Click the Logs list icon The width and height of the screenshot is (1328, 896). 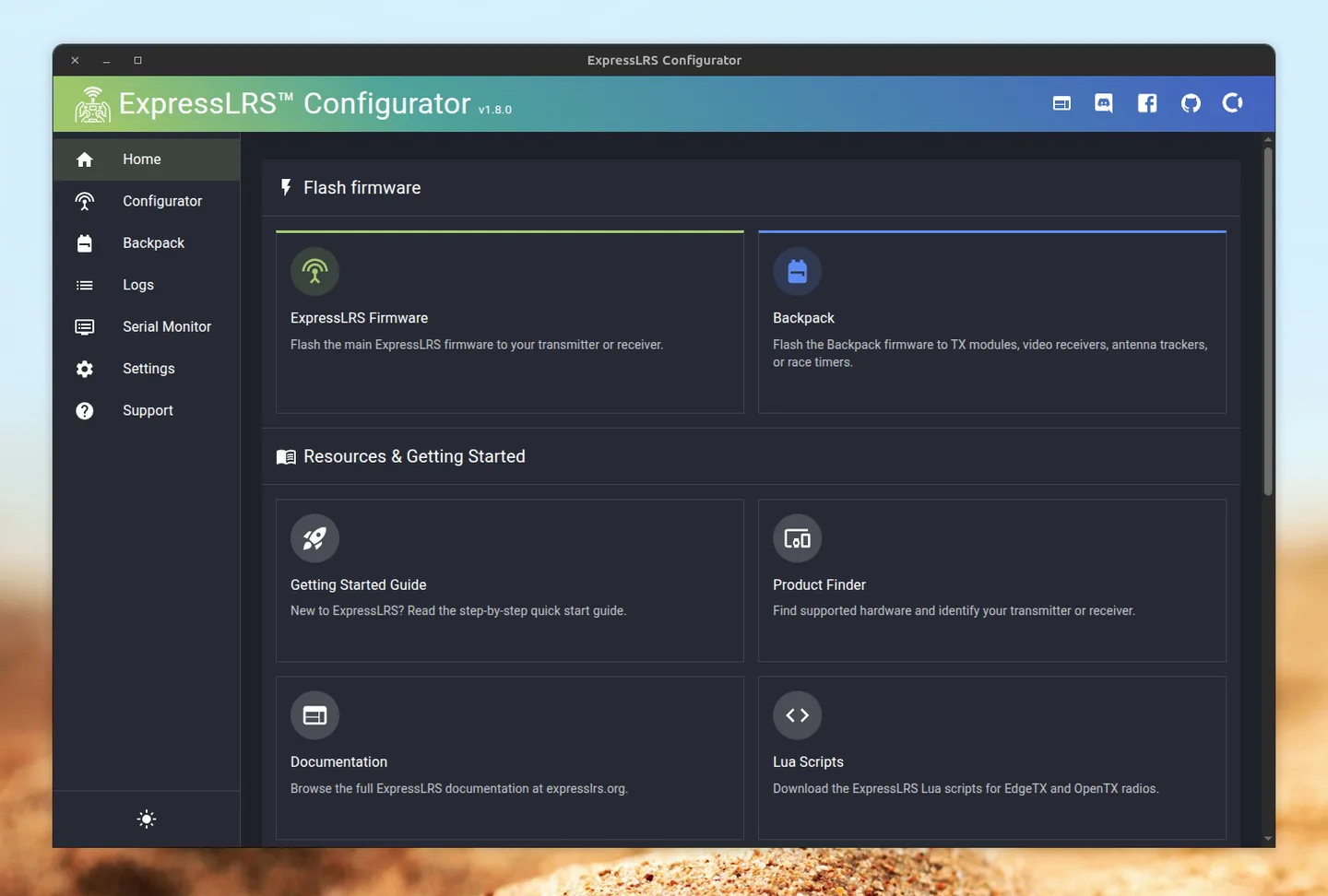(85, 285)
